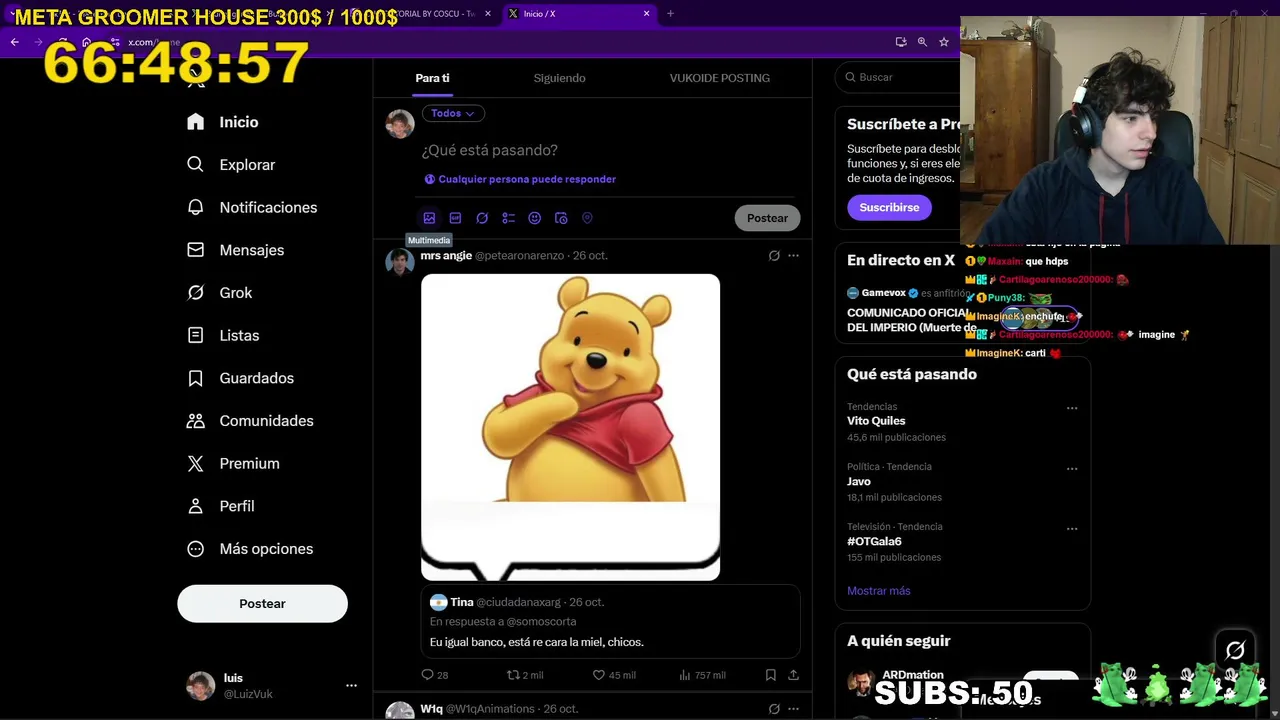
Task: Open Explorar search page
Action: [x=231, y=165]
